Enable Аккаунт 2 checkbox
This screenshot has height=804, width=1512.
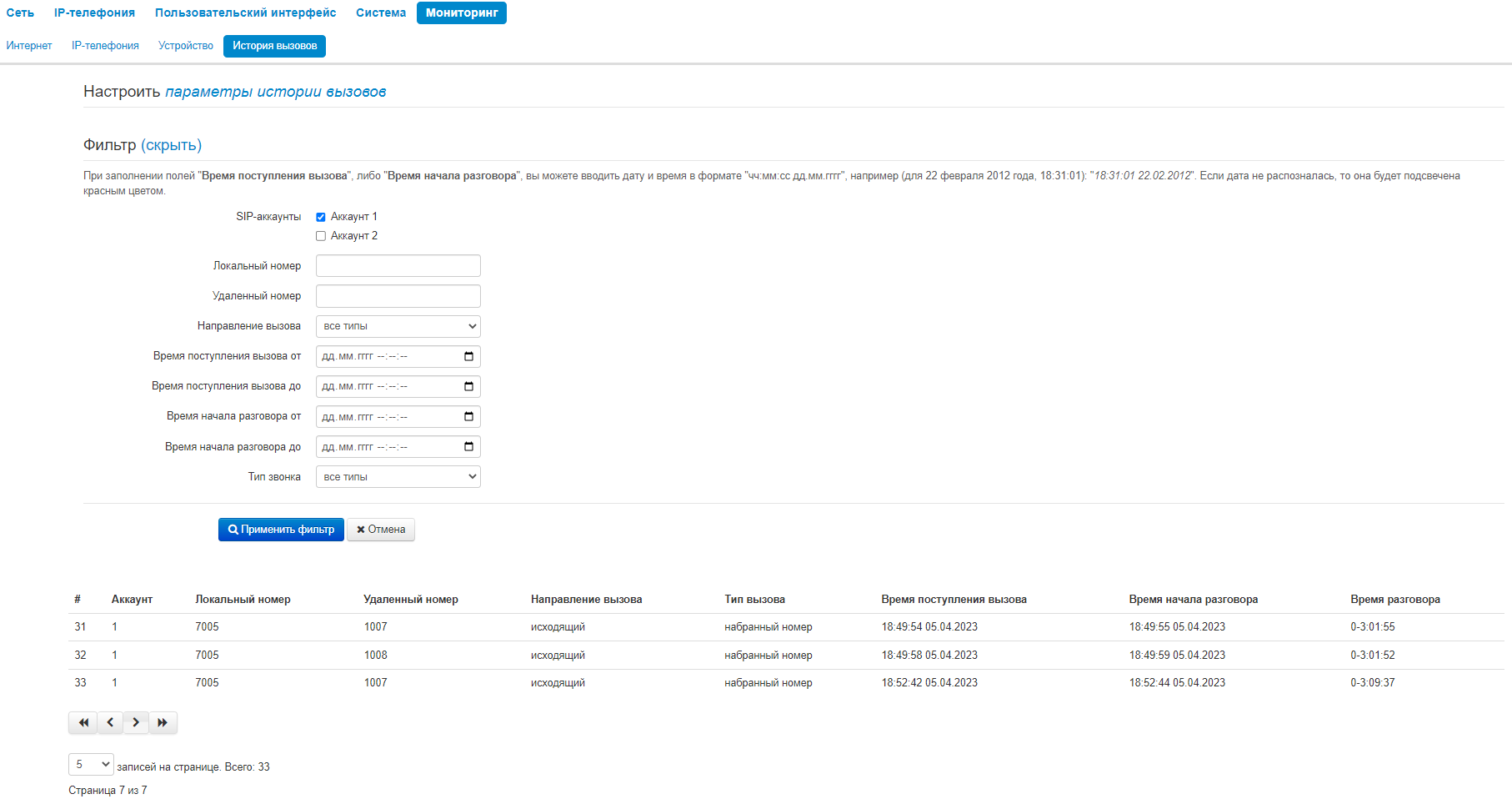click(321, 236)
